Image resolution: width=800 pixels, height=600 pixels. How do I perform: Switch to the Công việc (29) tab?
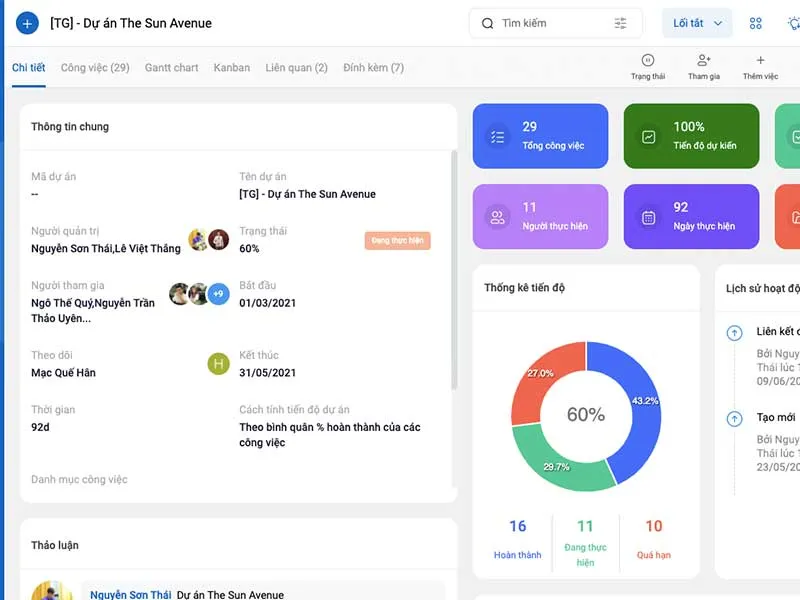(x=95, y=68)
